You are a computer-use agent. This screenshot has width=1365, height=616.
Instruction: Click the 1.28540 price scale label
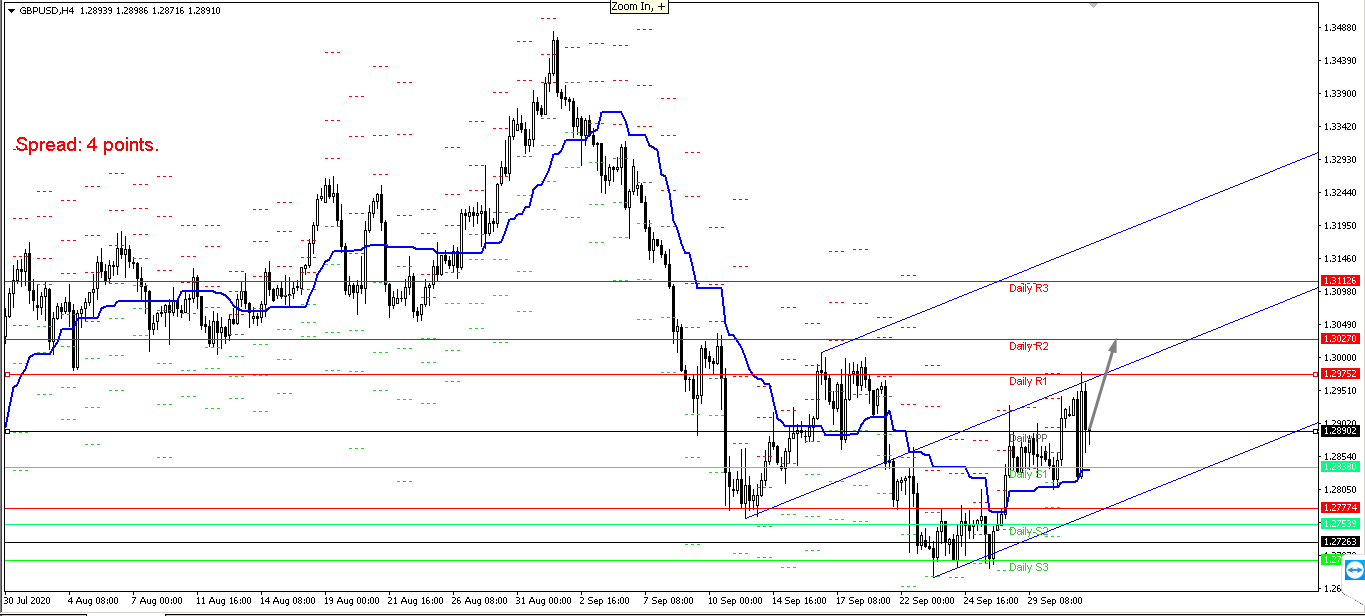(x=1340, y=456)
